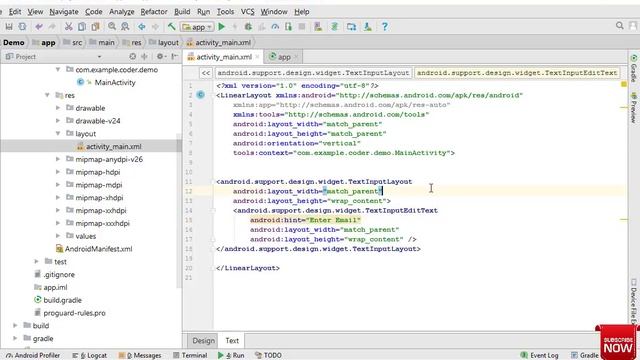
Task: Click the Profile app gauge icon
Action: [275, 27]
